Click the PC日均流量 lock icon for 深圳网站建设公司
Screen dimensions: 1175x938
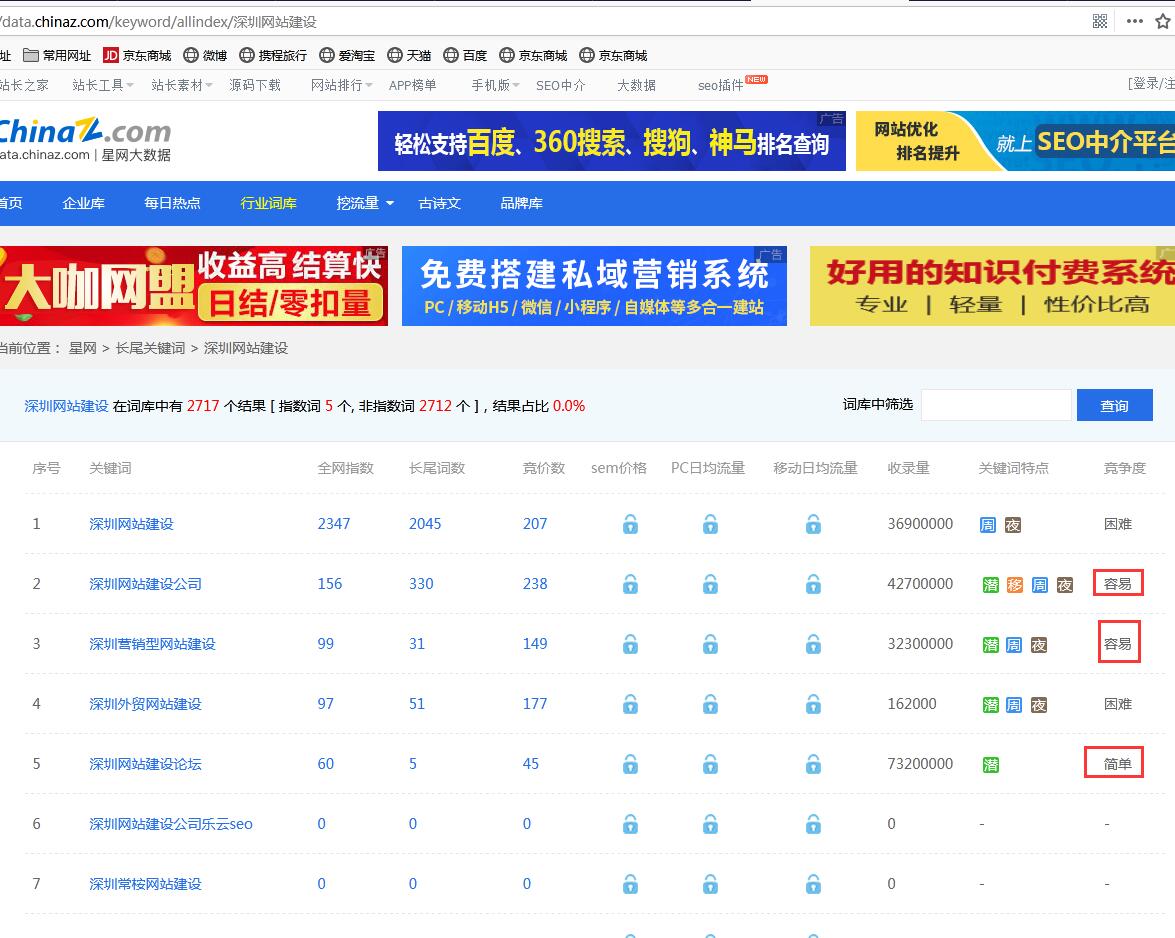coord(710,584)
